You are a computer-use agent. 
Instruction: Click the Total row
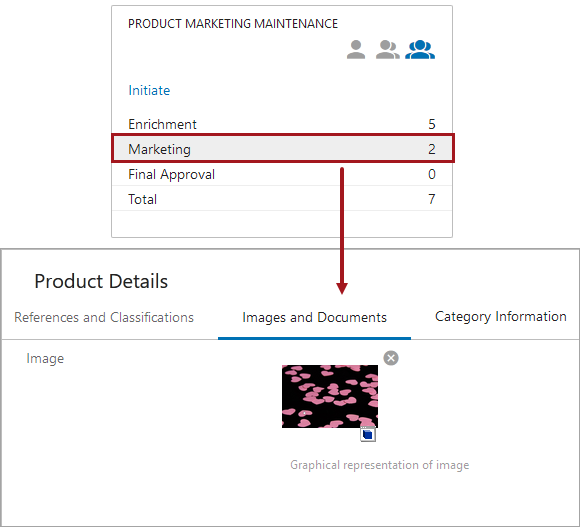click(x=282, y=199)
